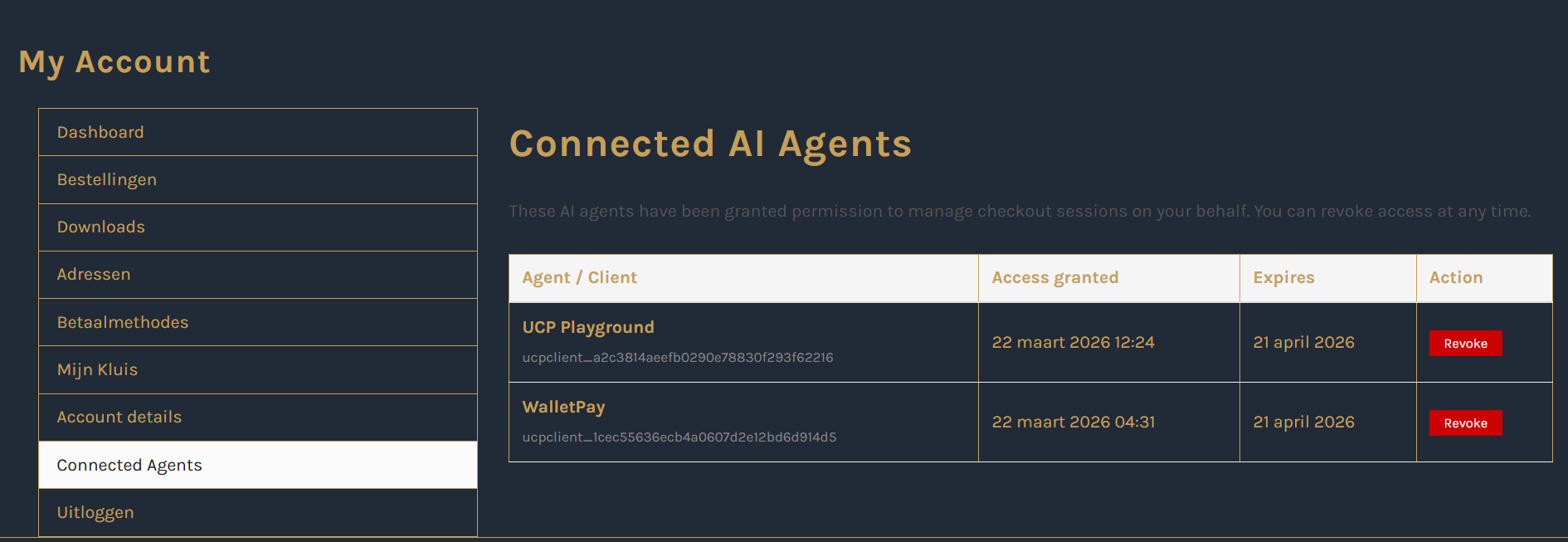The height and width of the screenshot is (542, 1568).
Task: Select the UCP Playground agent name
Action: [x=587, y=327]
